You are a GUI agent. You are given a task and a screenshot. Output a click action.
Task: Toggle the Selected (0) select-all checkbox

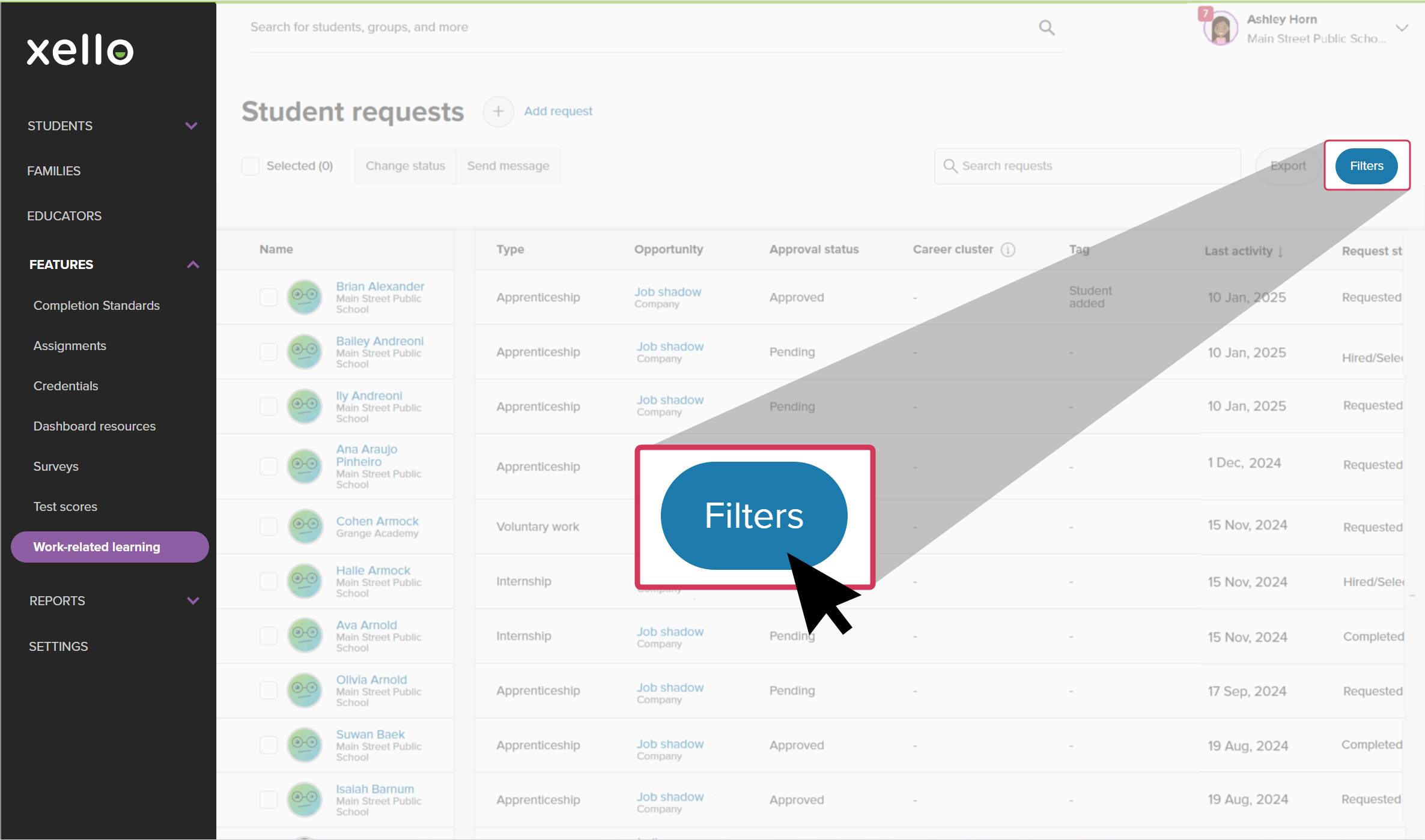coord(250,166)
